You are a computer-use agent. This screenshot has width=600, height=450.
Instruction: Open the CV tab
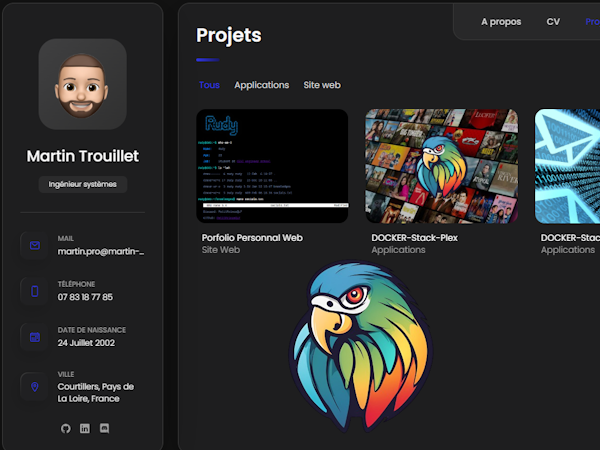pyautogui.click(x=553, y=22)
